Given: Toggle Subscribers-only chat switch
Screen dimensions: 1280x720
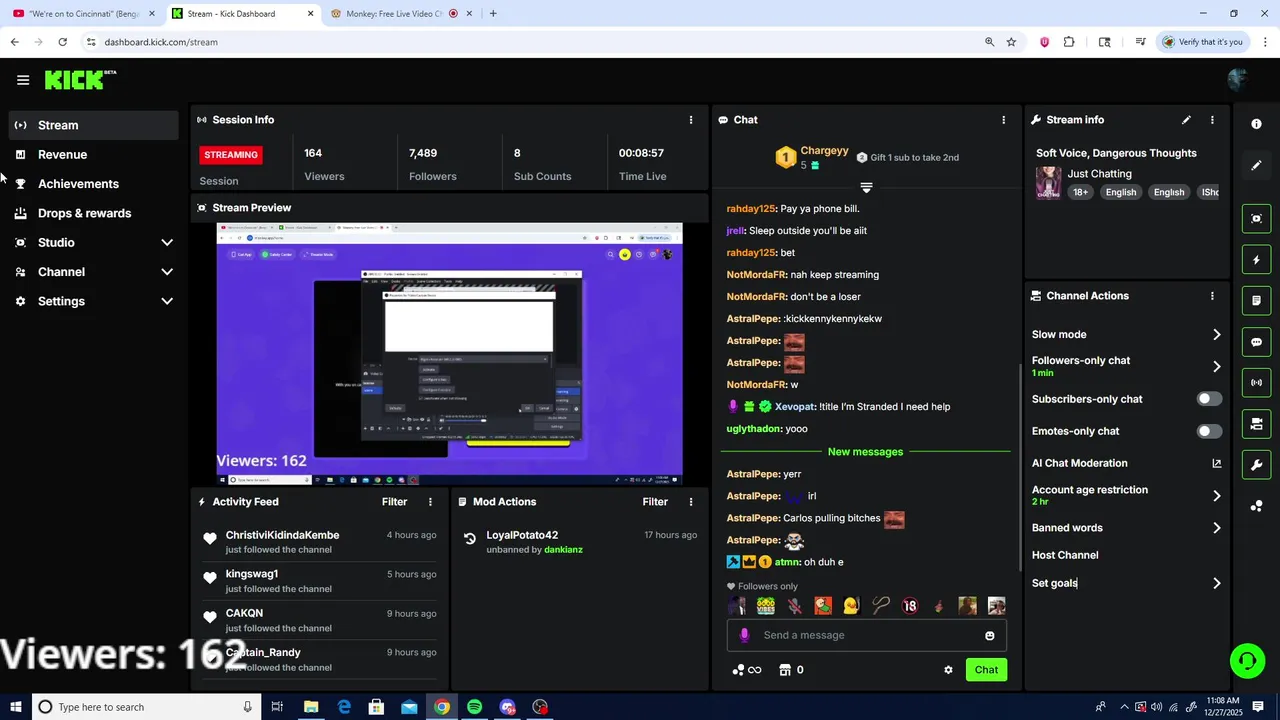Looking at the screenshot, I should (x=1209, y=399).
